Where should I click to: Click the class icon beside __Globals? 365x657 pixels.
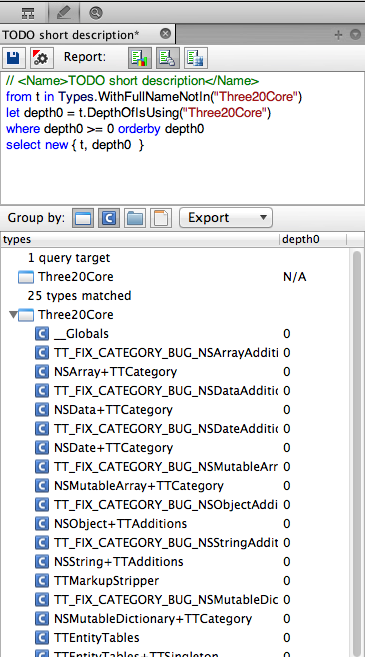(41, 334)
